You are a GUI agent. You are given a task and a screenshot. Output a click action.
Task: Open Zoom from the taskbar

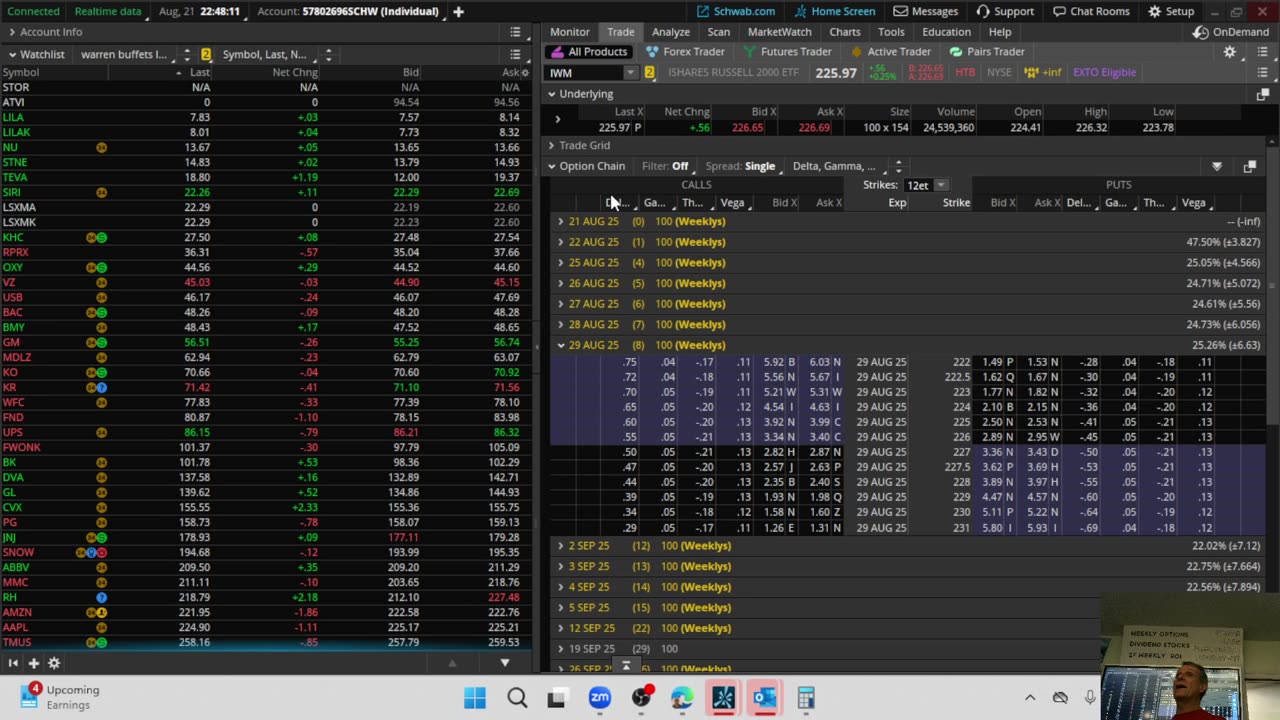click(600, 697)
